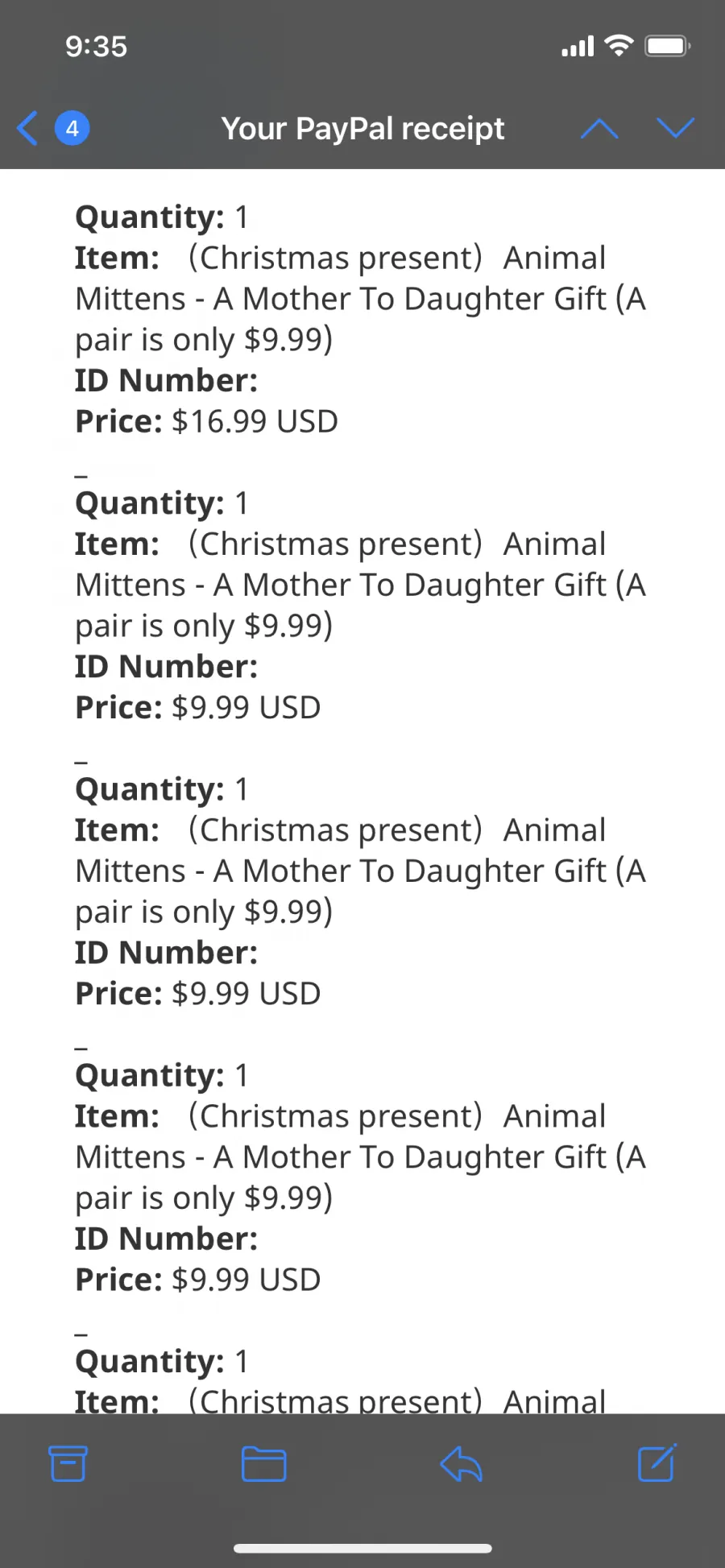The image size is (725, 1568).
Task: Tap the $16.99 USD price line
Action: [x=206, y=421]
